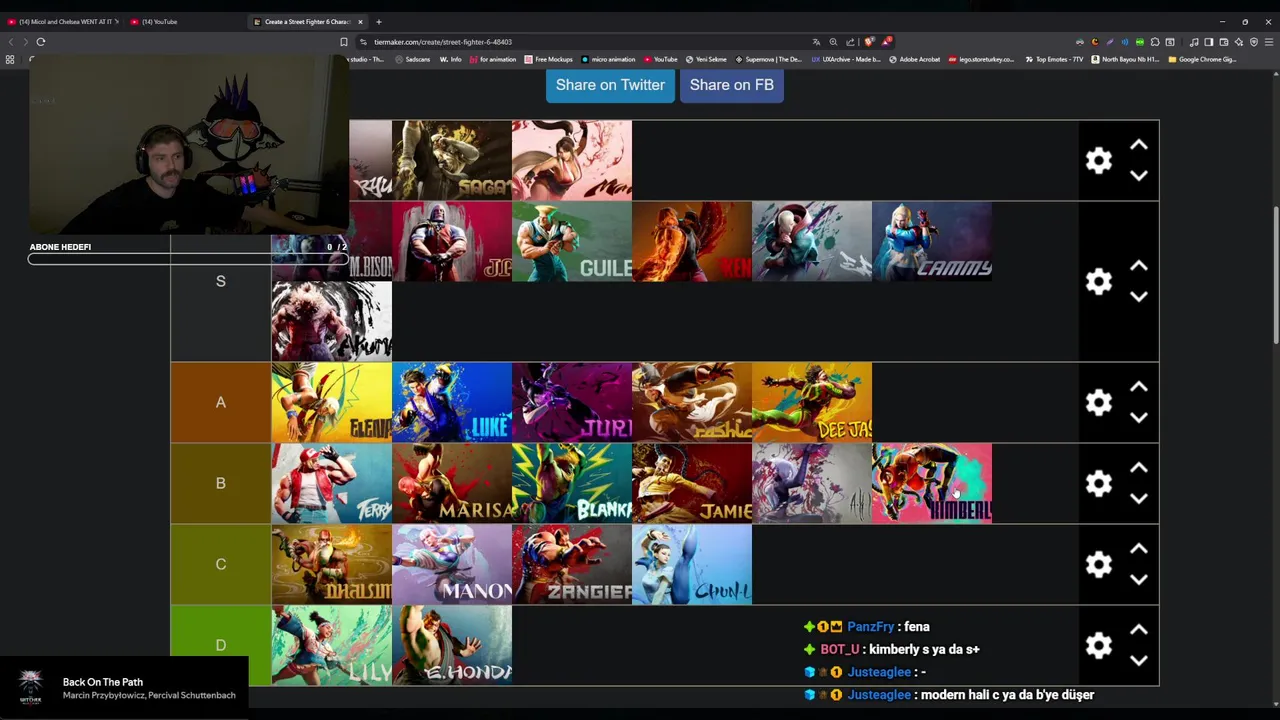Reload the current page

point(41,42)
